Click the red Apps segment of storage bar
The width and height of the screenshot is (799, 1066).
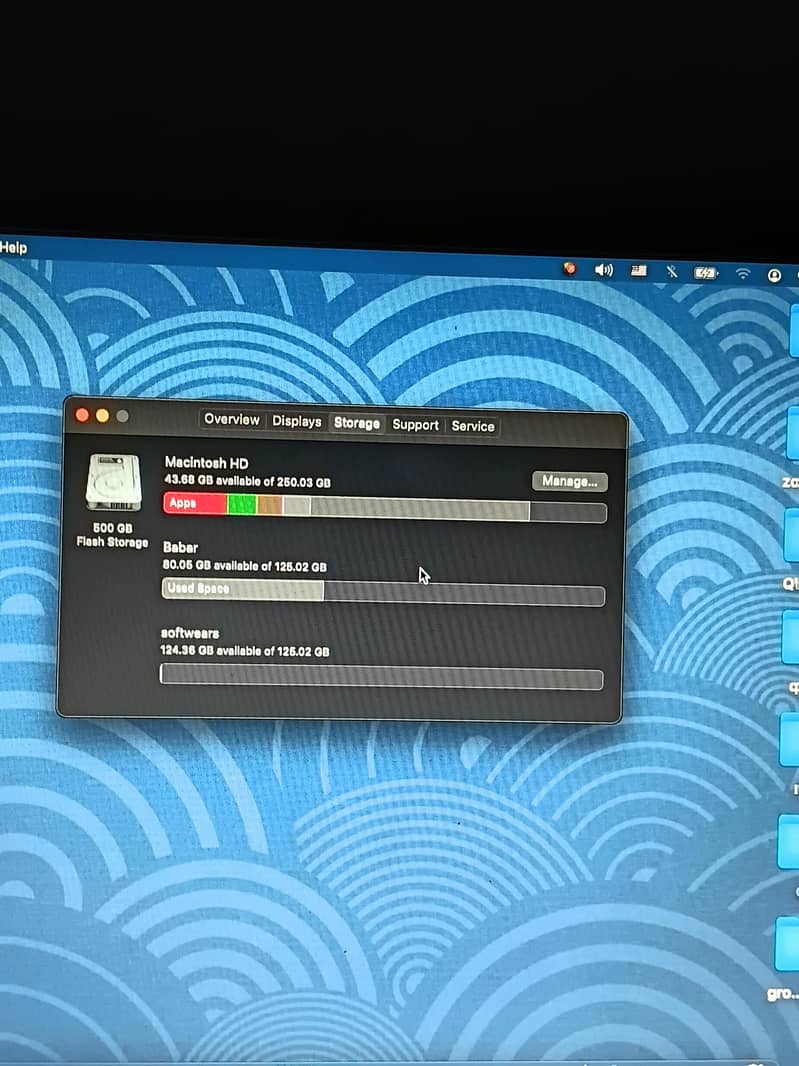click(x=195, y=503)
